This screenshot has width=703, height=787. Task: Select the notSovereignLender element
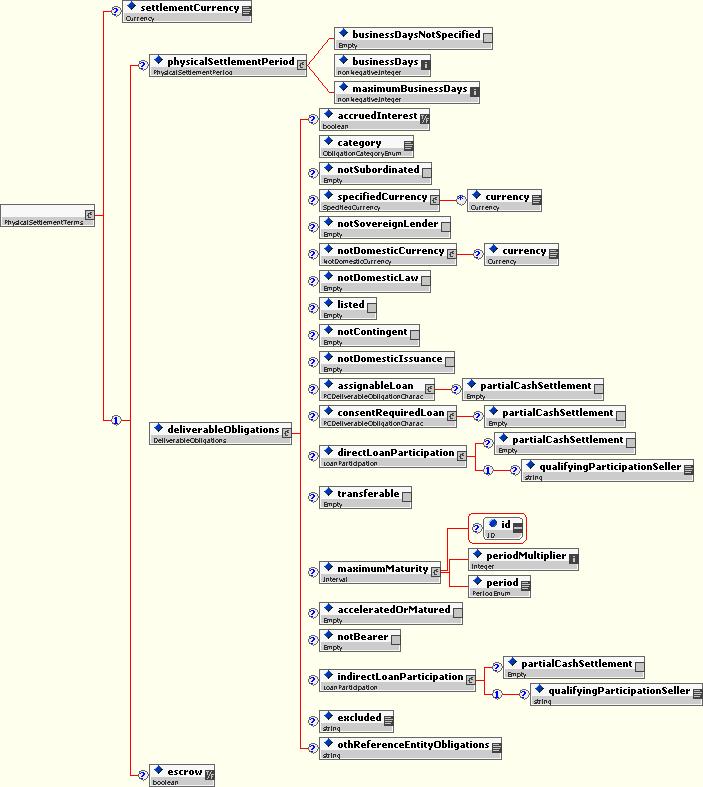(385, 227)
